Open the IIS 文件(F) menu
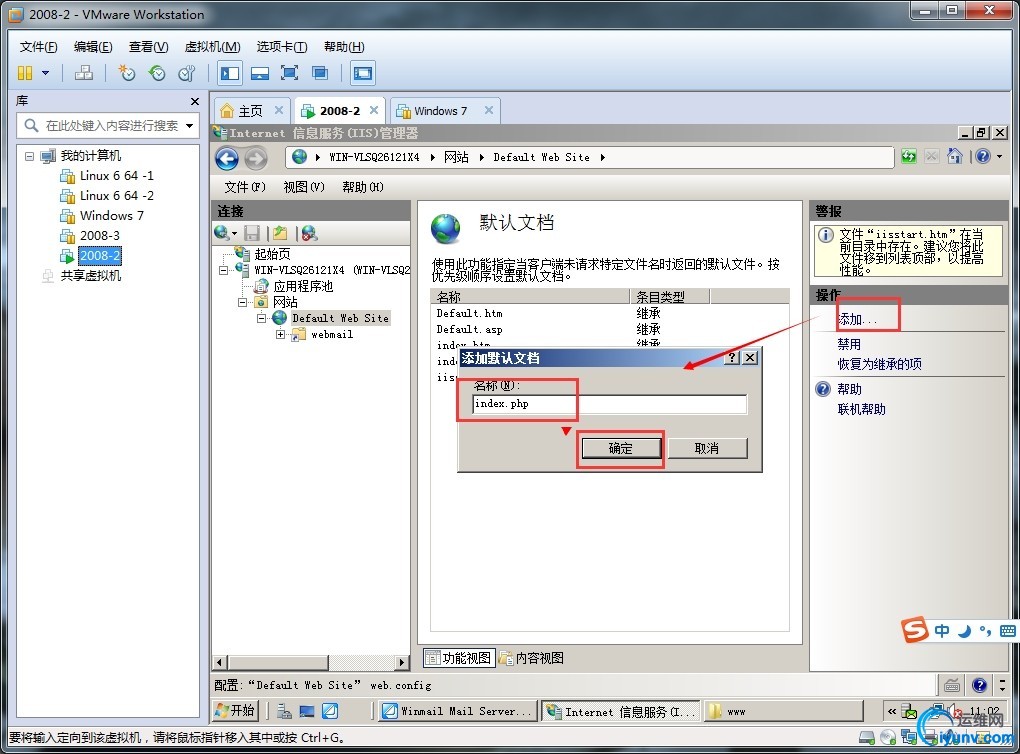 point(245,187)
